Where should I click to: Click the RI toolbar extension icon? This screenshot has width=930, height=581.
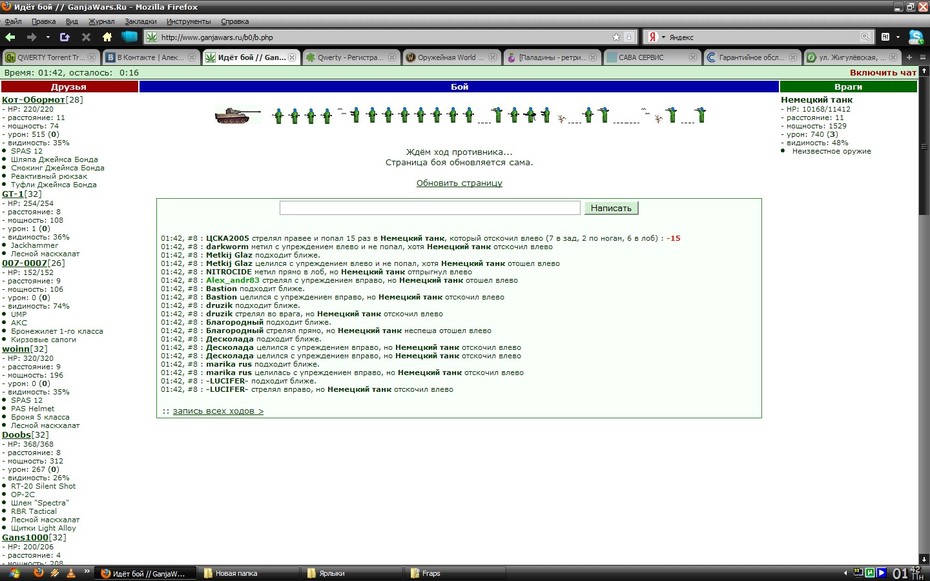click(x=886, y=37)
